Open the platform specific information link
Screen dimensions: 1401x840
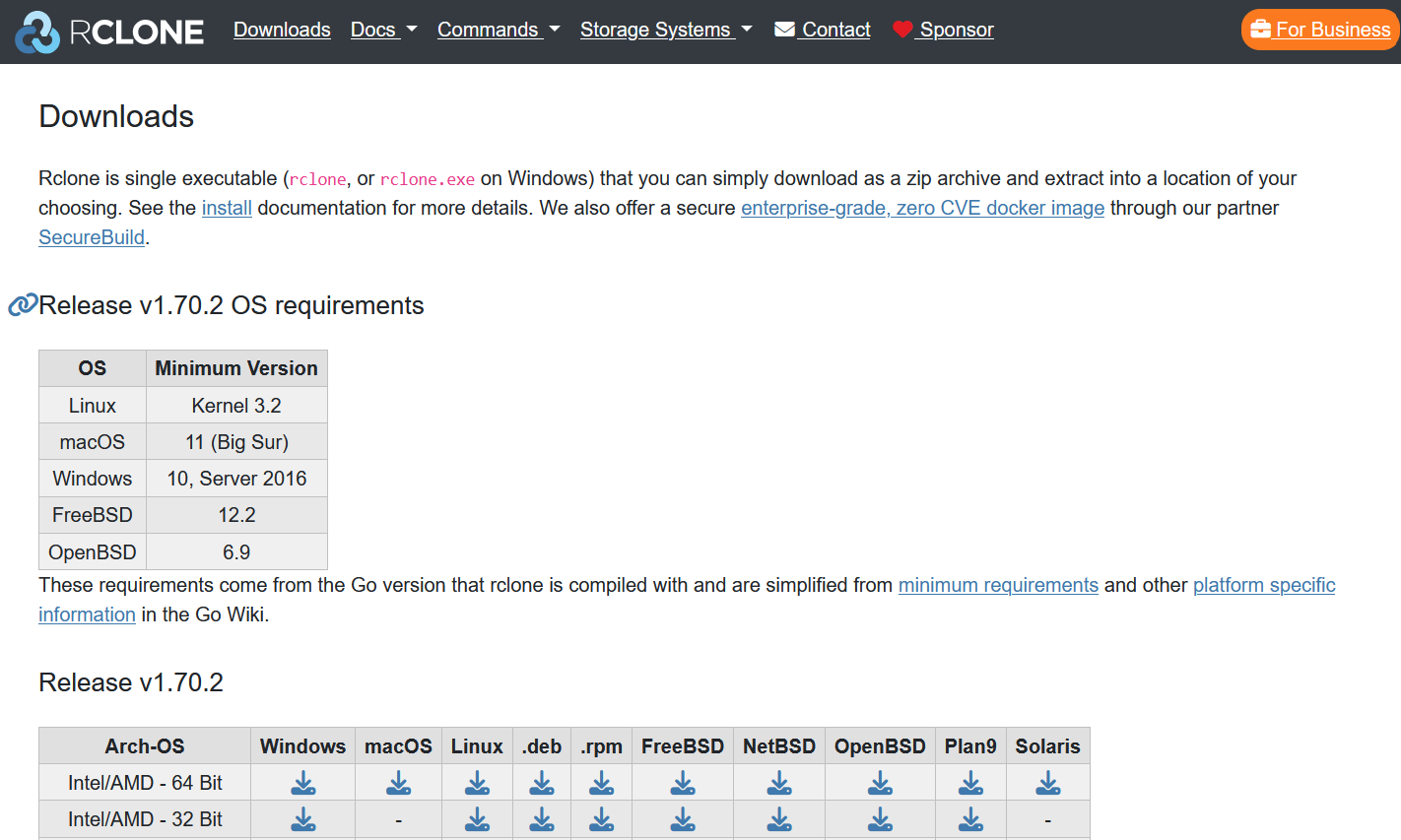pos(1264,585)
